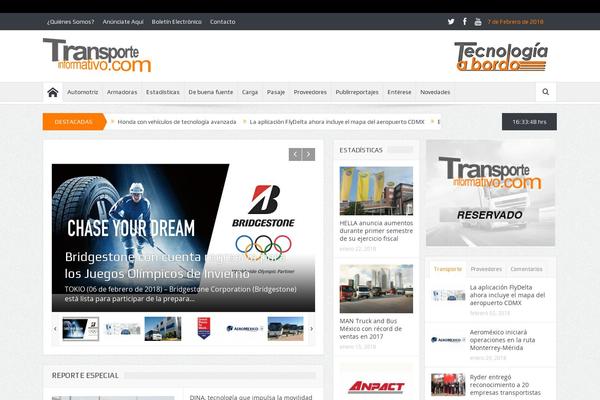This screenshot has width=600, height=400.
Task: Select the Aeroméxico thumbnail in carousel
Action: pos(245,329)
